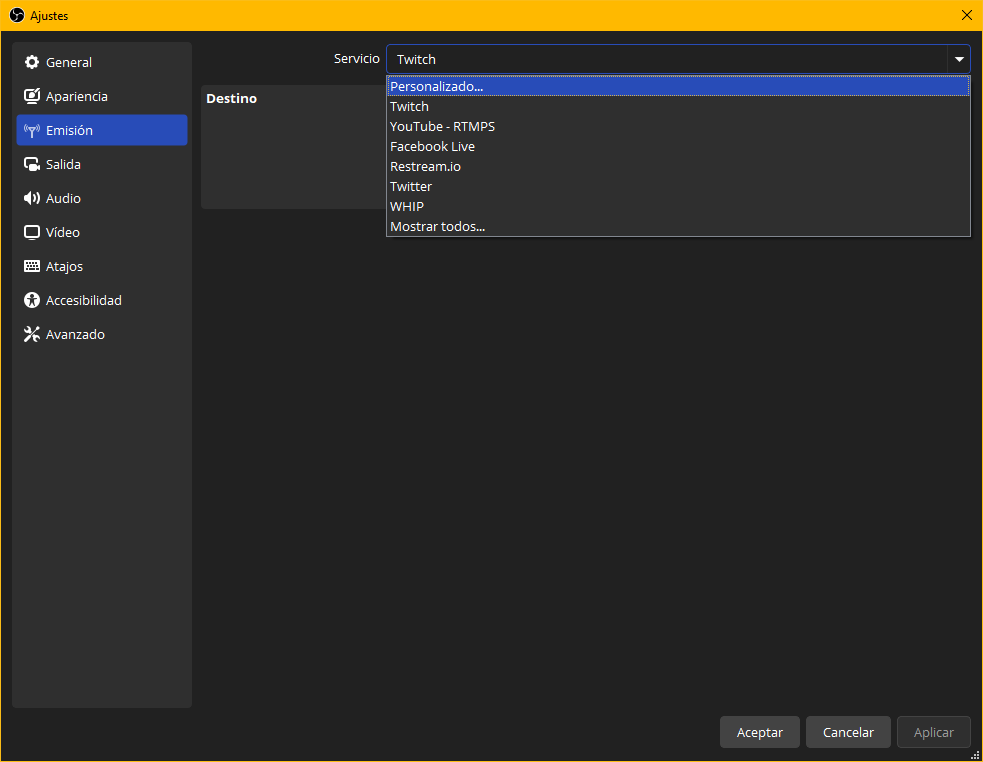
Task: Go to Salida settings label
Action: coord(63,164)
